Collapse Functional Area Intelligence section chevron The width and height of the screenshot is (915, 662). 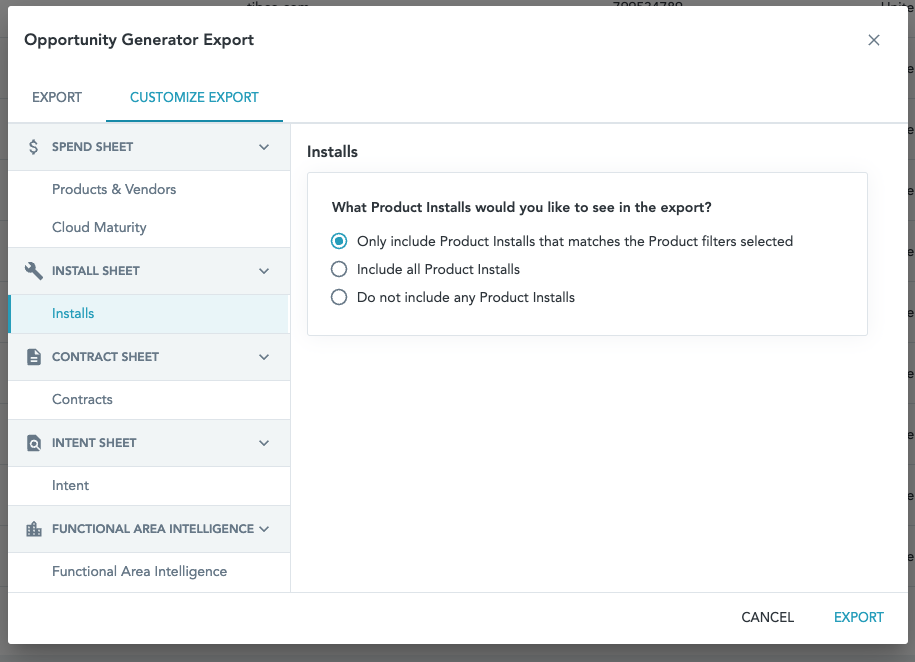(x=264, y=529)
